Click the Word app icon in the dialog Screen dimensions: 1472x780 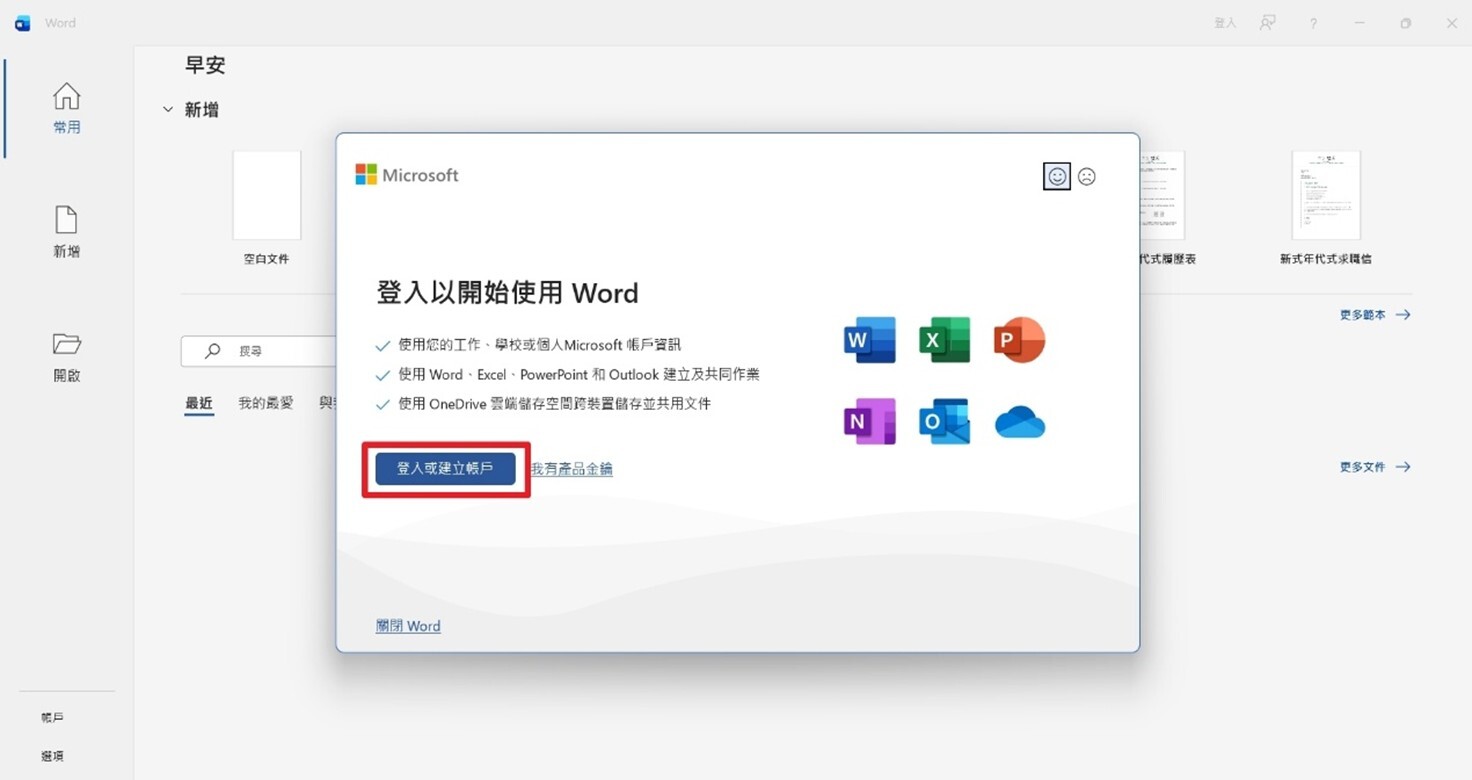coord(869,340)
